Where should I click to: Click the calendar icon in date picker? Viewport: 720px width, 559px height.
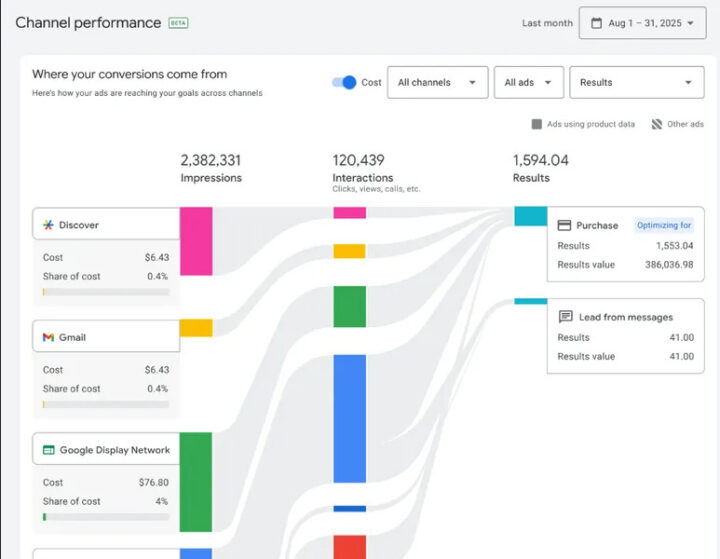coord(596,23)
